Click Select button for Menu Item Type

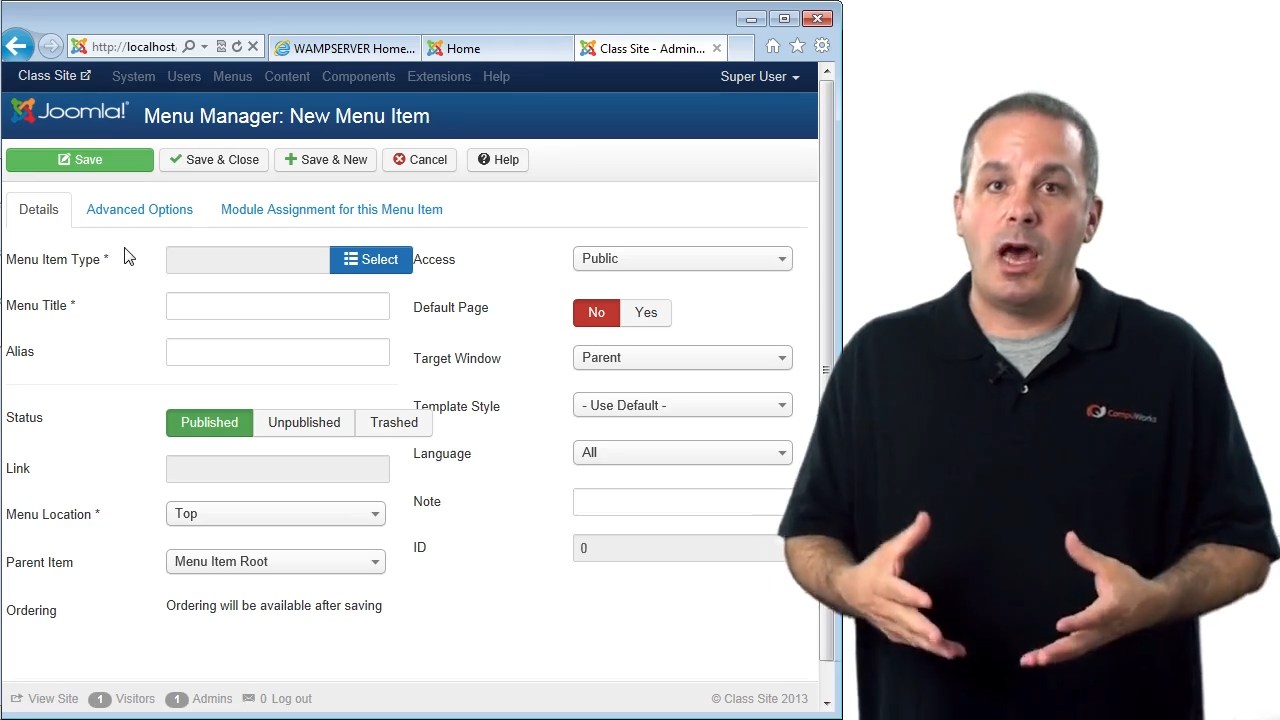(x=371, y=259)
